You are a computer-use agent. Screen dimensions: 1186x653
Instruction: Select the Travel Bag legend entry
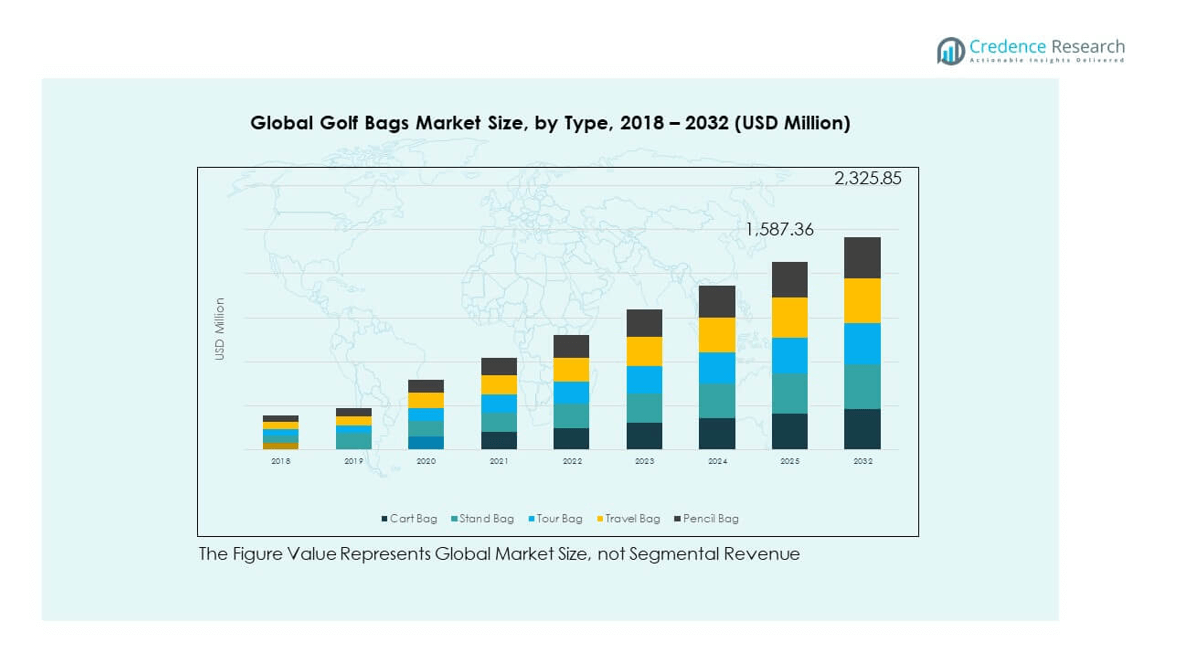coord(627,519)
